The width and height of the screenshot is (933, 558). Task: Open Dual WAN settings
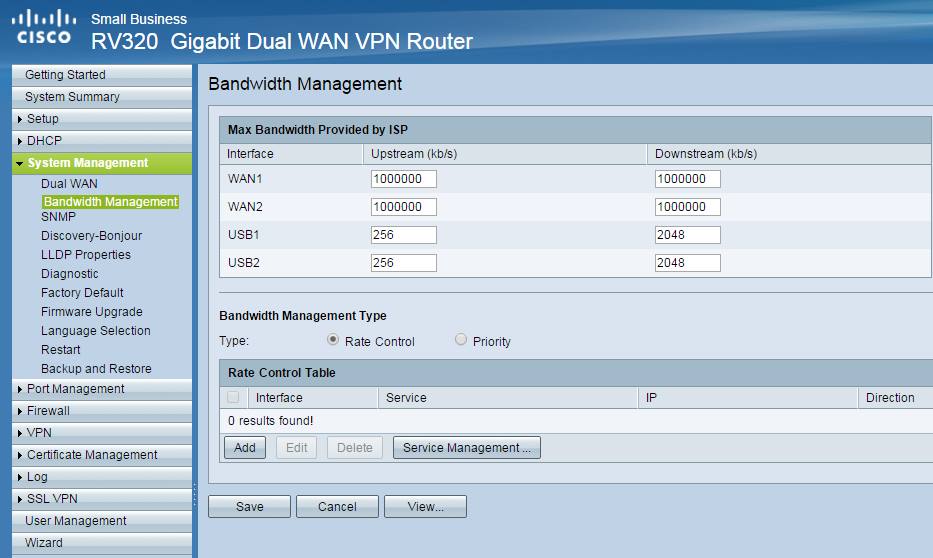[x=69, y=184]
